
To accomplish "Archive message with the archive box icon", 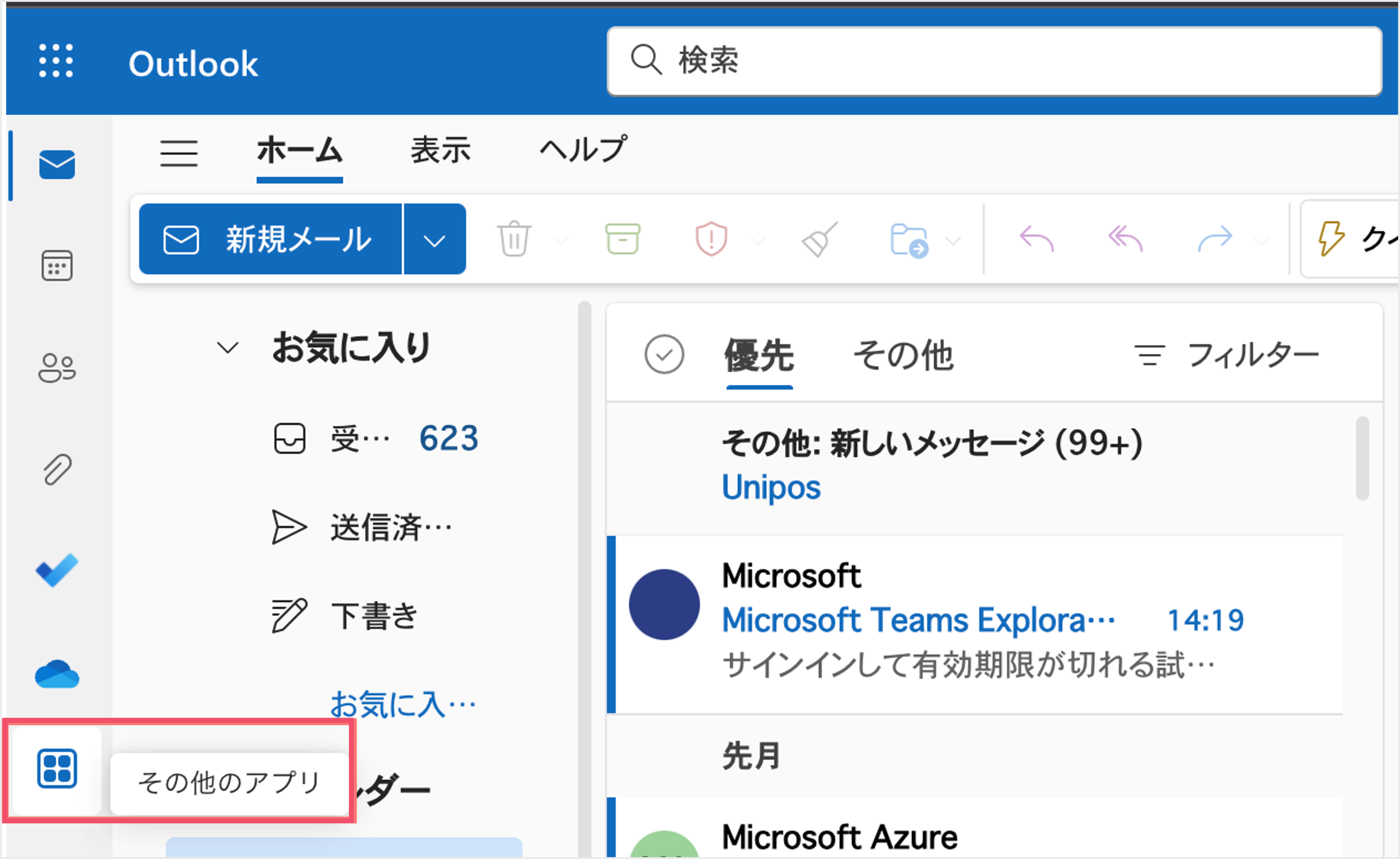I will pos(623,239).
